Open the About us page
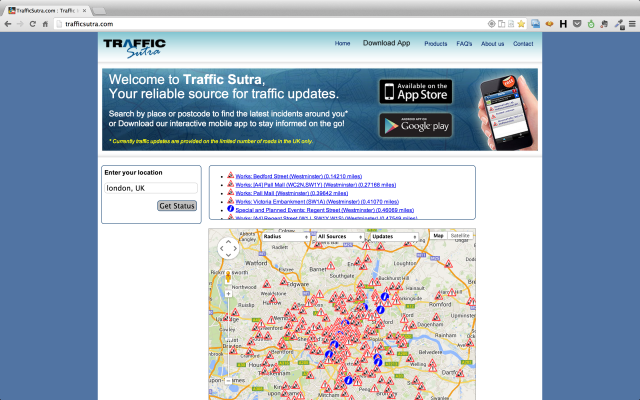640x400 pixels. tap(492, 44)
